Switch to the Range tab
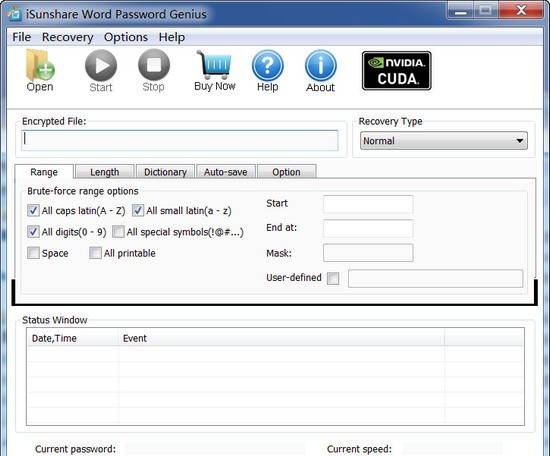 pyautogui.click(x=44, y=172)
